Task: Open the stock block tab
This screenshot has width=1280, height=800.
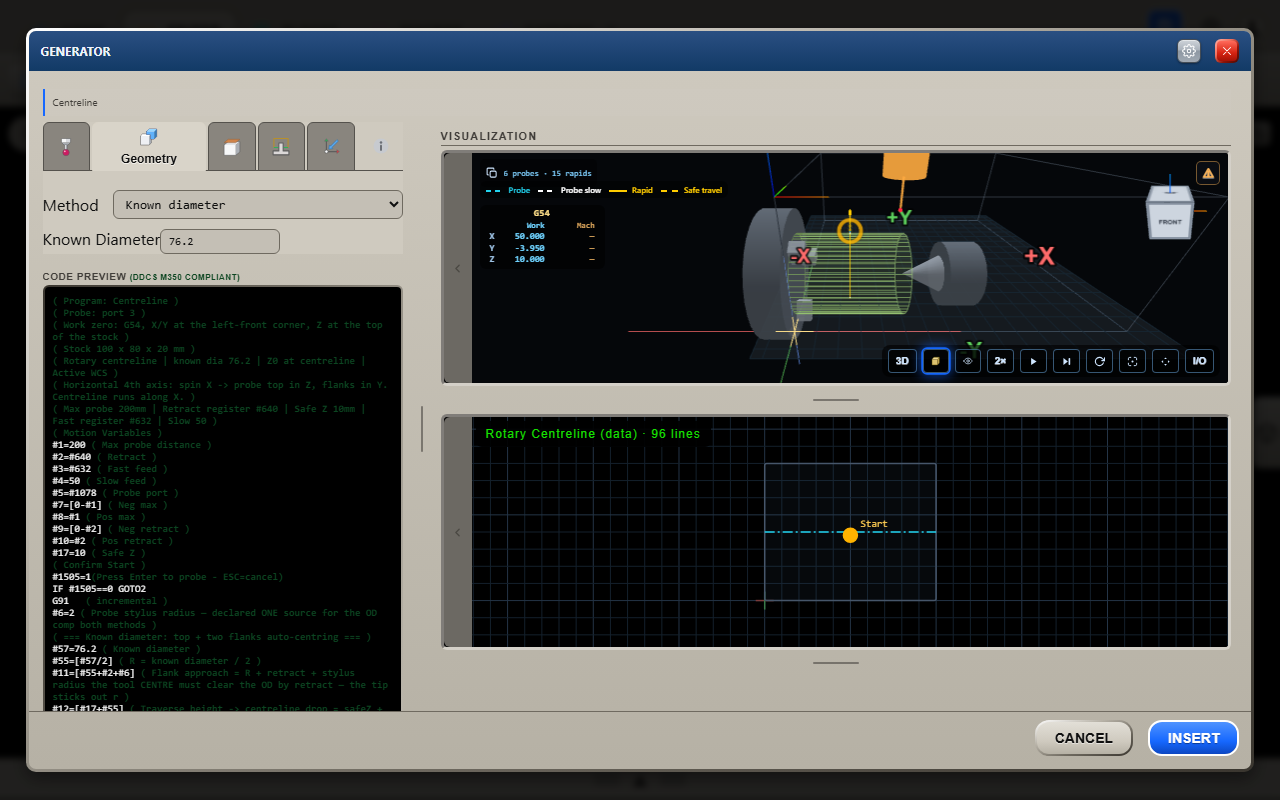Action: click(232, 147)
